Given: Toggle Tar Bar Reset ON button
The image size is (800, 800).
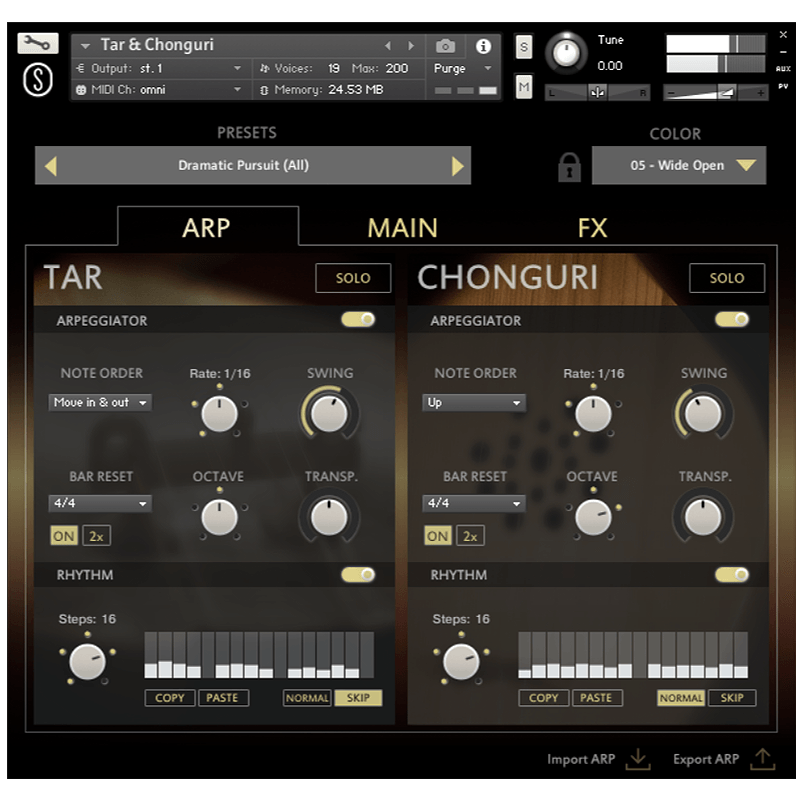Looking at the screenshot, I should [x=64, y=536].
